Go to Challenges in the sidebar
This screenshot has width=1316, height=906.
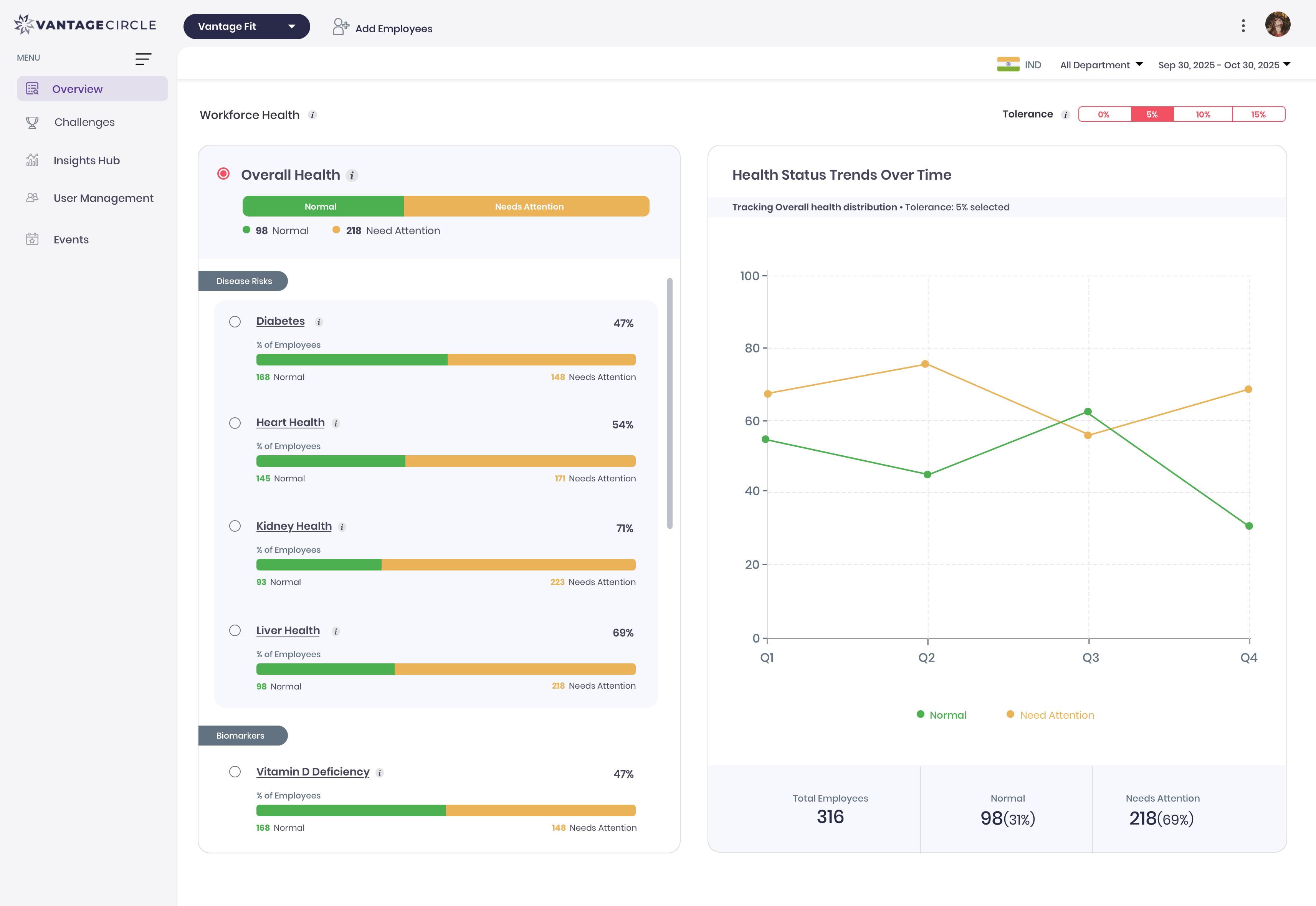tap(84, 122)
